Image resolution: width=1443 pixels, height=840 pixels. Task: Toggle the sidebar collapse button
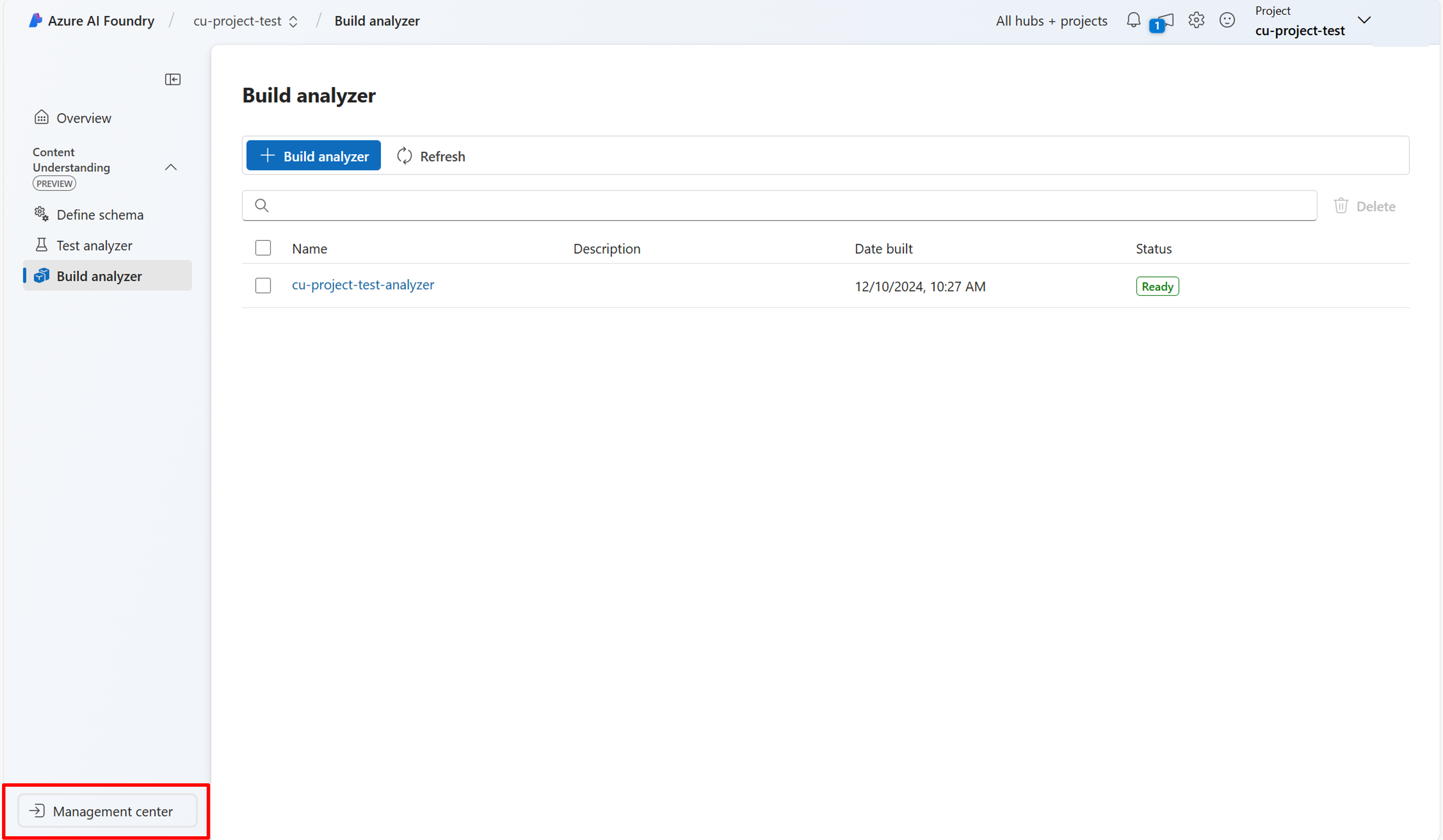click(x=172, y=79)
